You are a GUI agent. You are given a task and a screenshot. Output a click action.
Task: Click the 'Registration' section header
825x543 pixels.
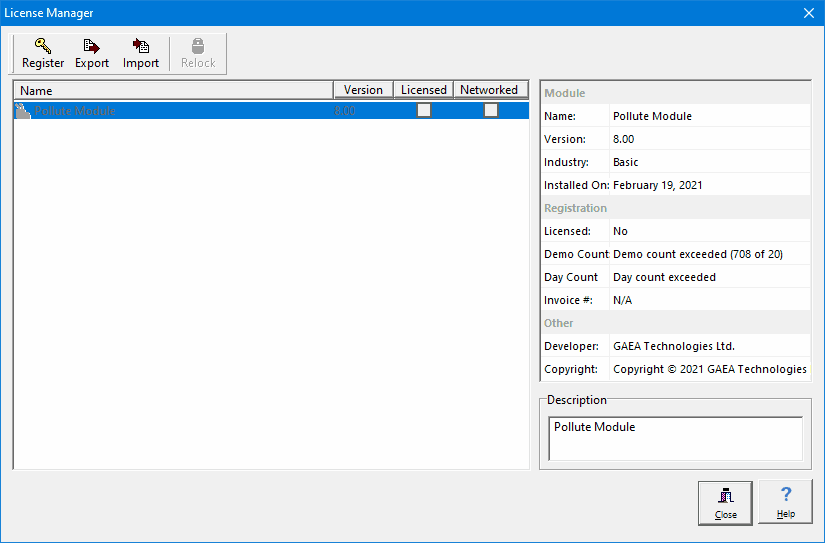click(576, 208)
